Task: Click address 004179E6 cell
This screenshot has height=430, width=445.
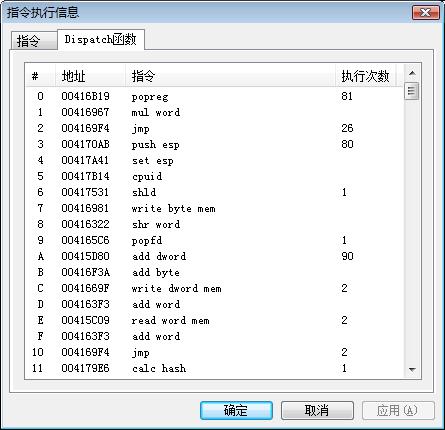Action: [x=85, y=368]
